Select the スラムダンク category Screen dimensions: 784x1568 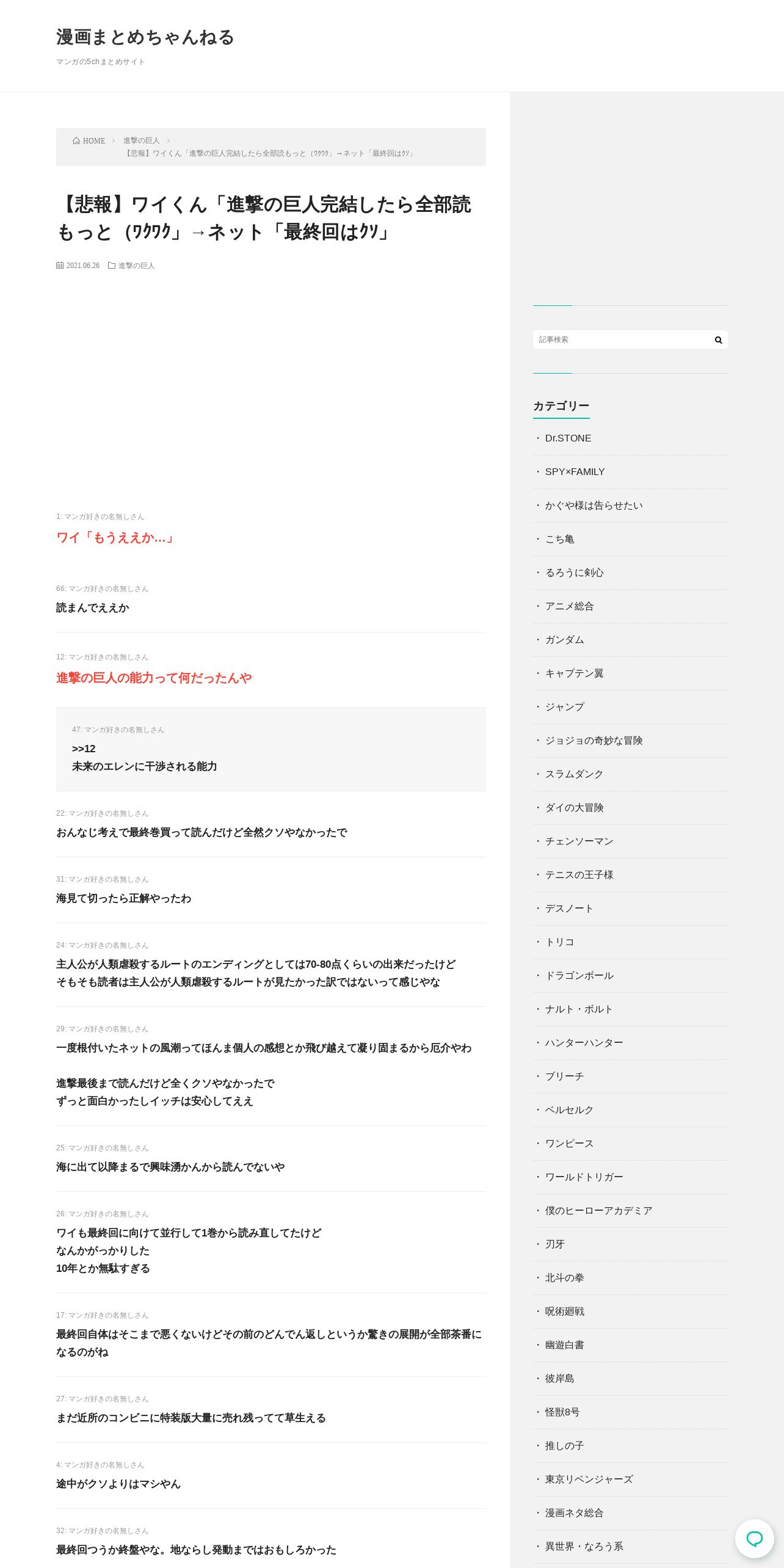coord(574,774)
